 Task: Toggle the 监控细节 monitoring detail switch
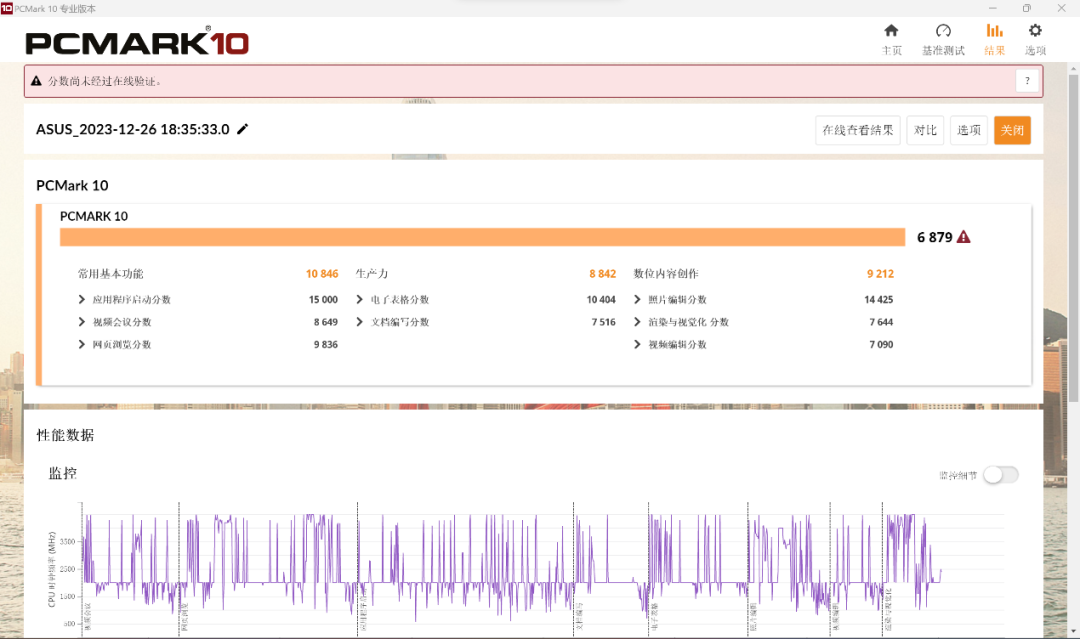1001,474
